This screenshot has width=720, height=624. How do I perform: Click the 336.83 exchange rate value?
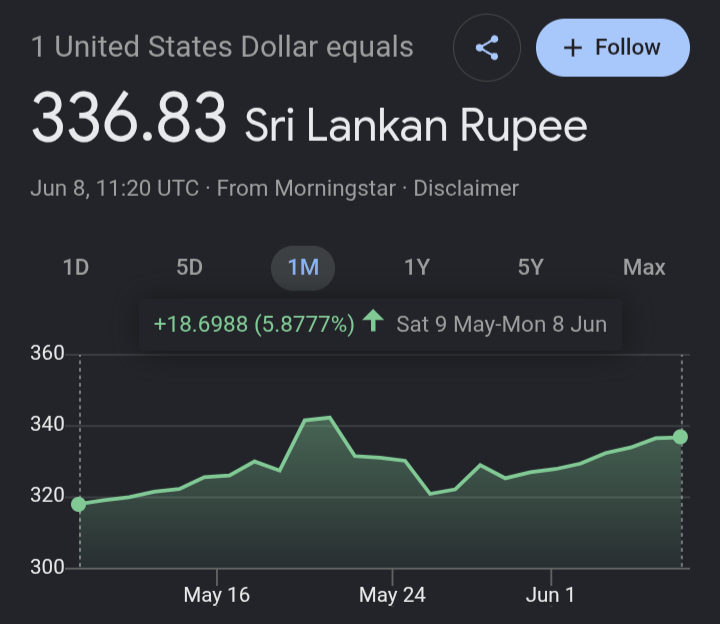click(x=129, y=118)
